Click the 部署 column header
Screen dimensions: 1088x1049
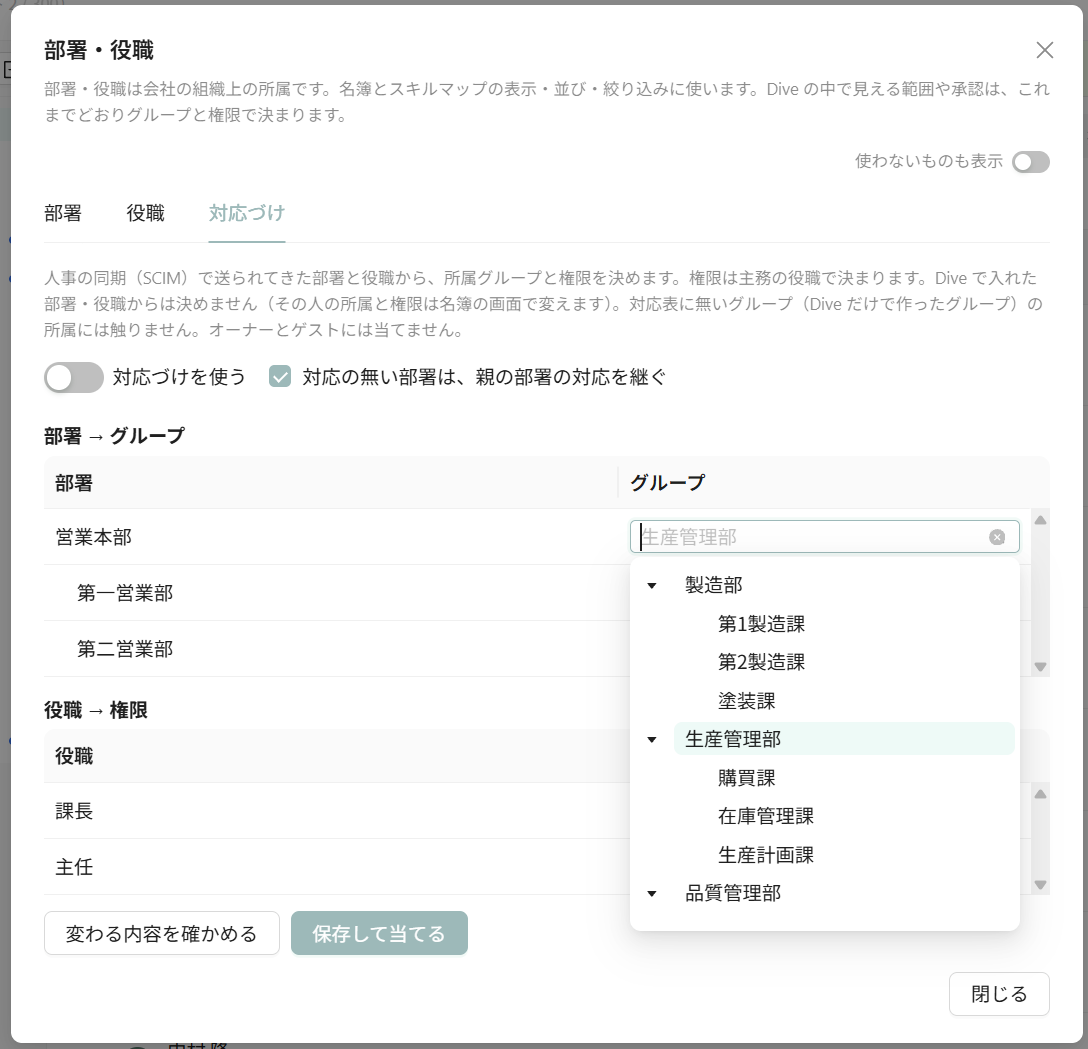(331, 483)
